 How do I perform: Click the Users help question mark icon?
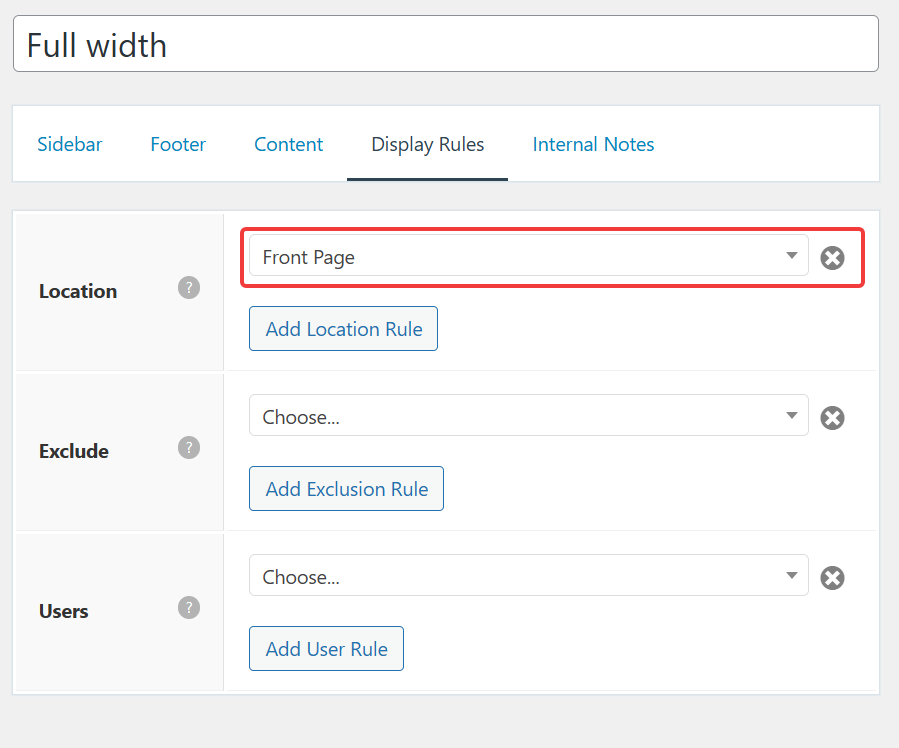point(189,608)
